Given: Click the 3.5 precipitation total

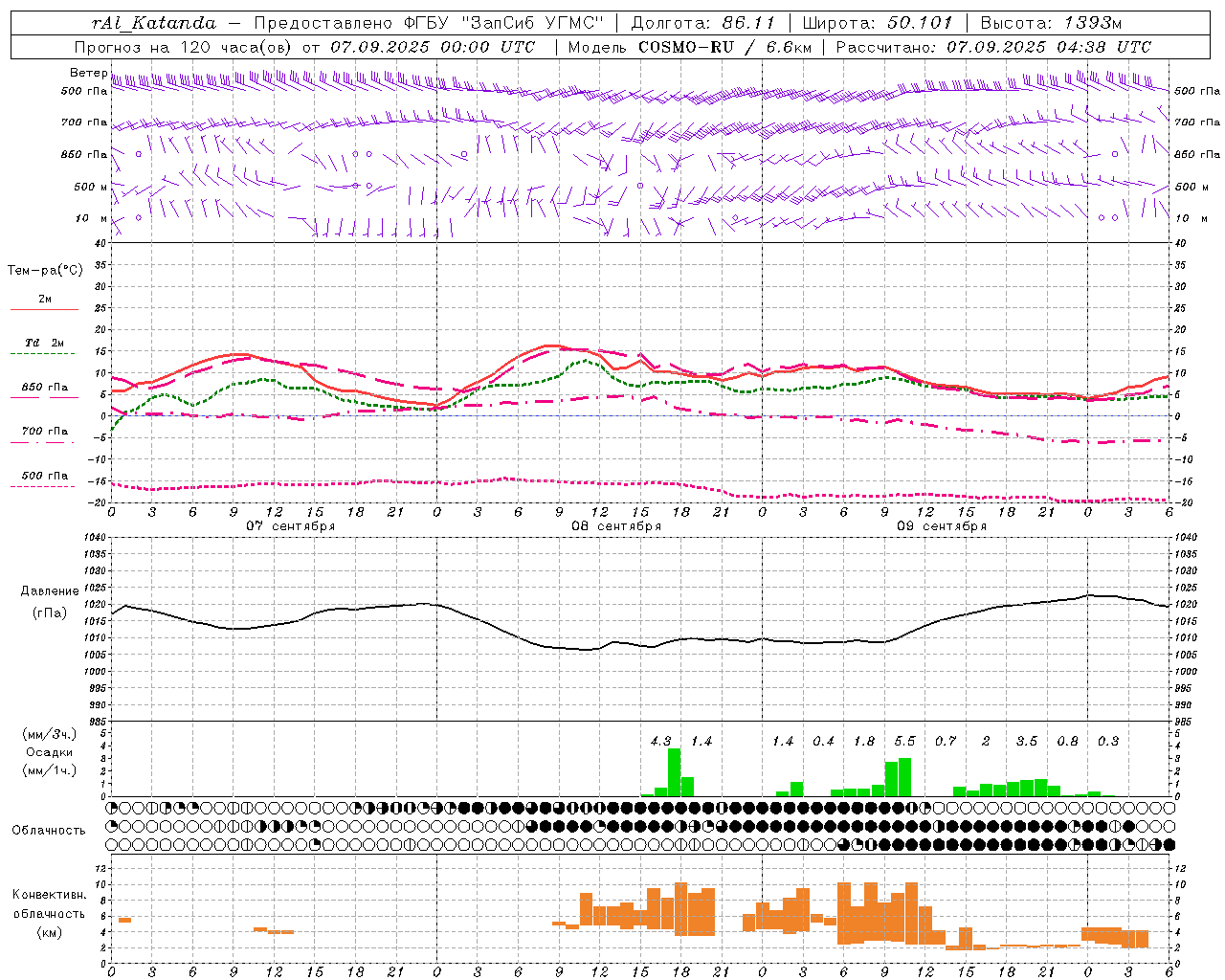Looking at the screenshot, I should pyautogui.click(x=1027, y=742).
